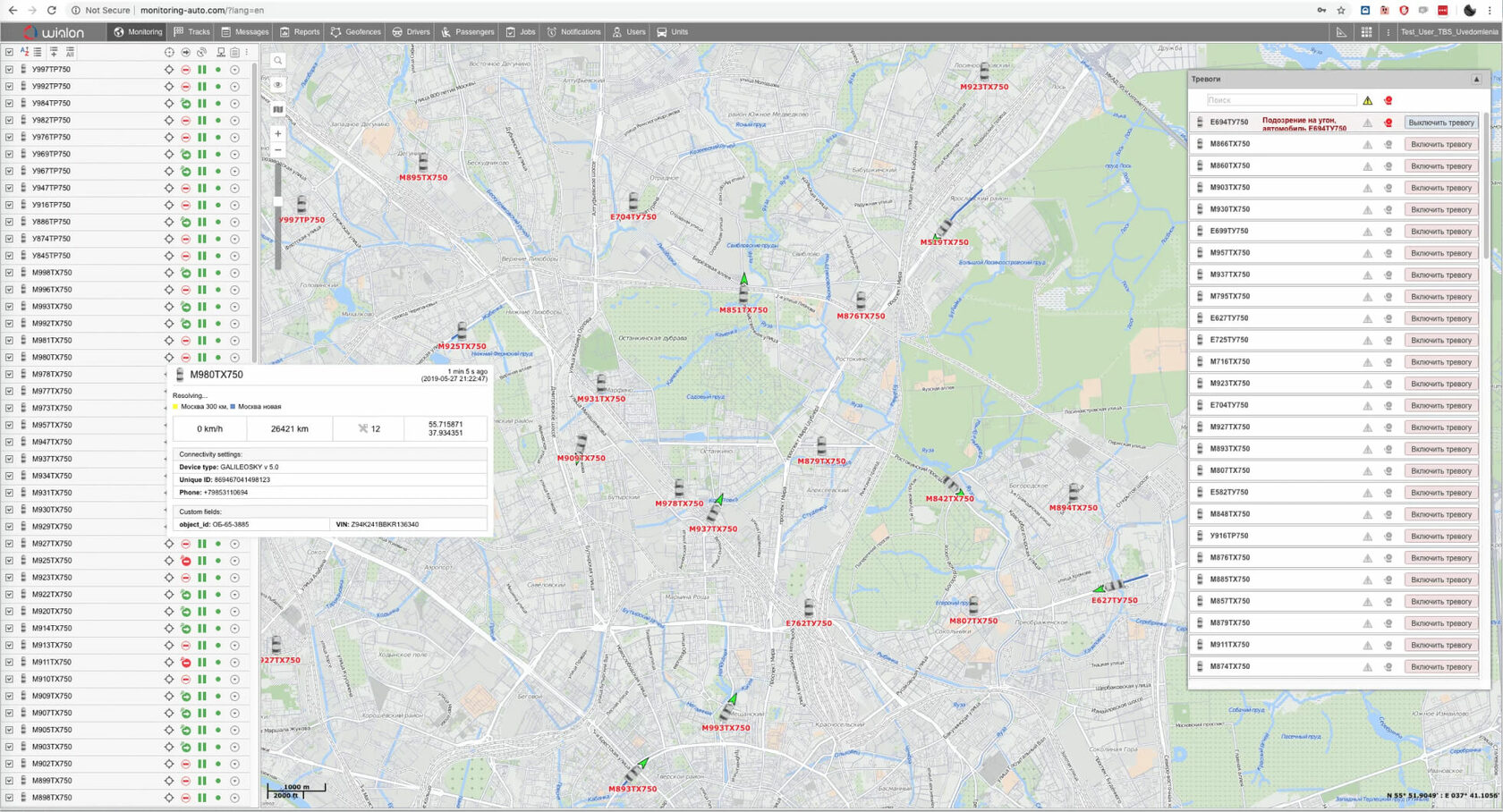Screen dimensions: 1503x812
Task: Click the red alarm siren icon for E694TY750
Action: coord(1388,123)
